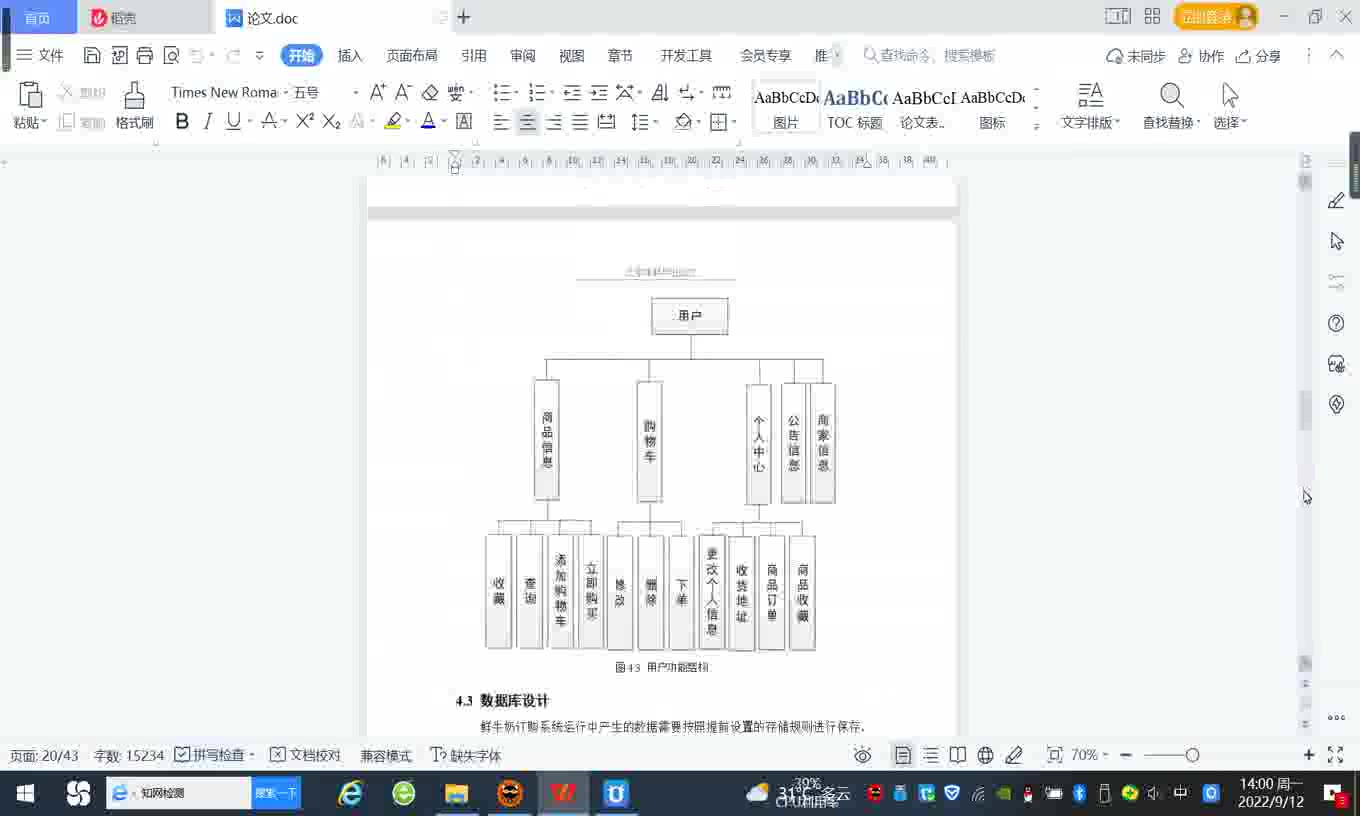
Task: Switch to the 审阅 (Review) tab
Action: 523,56
